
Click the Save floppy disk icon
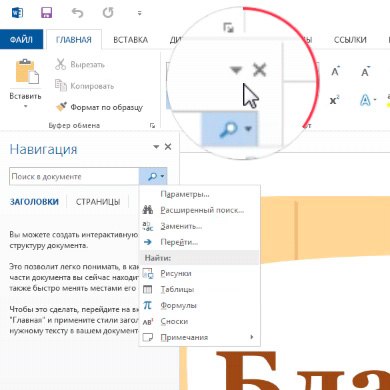click(46, 13)
